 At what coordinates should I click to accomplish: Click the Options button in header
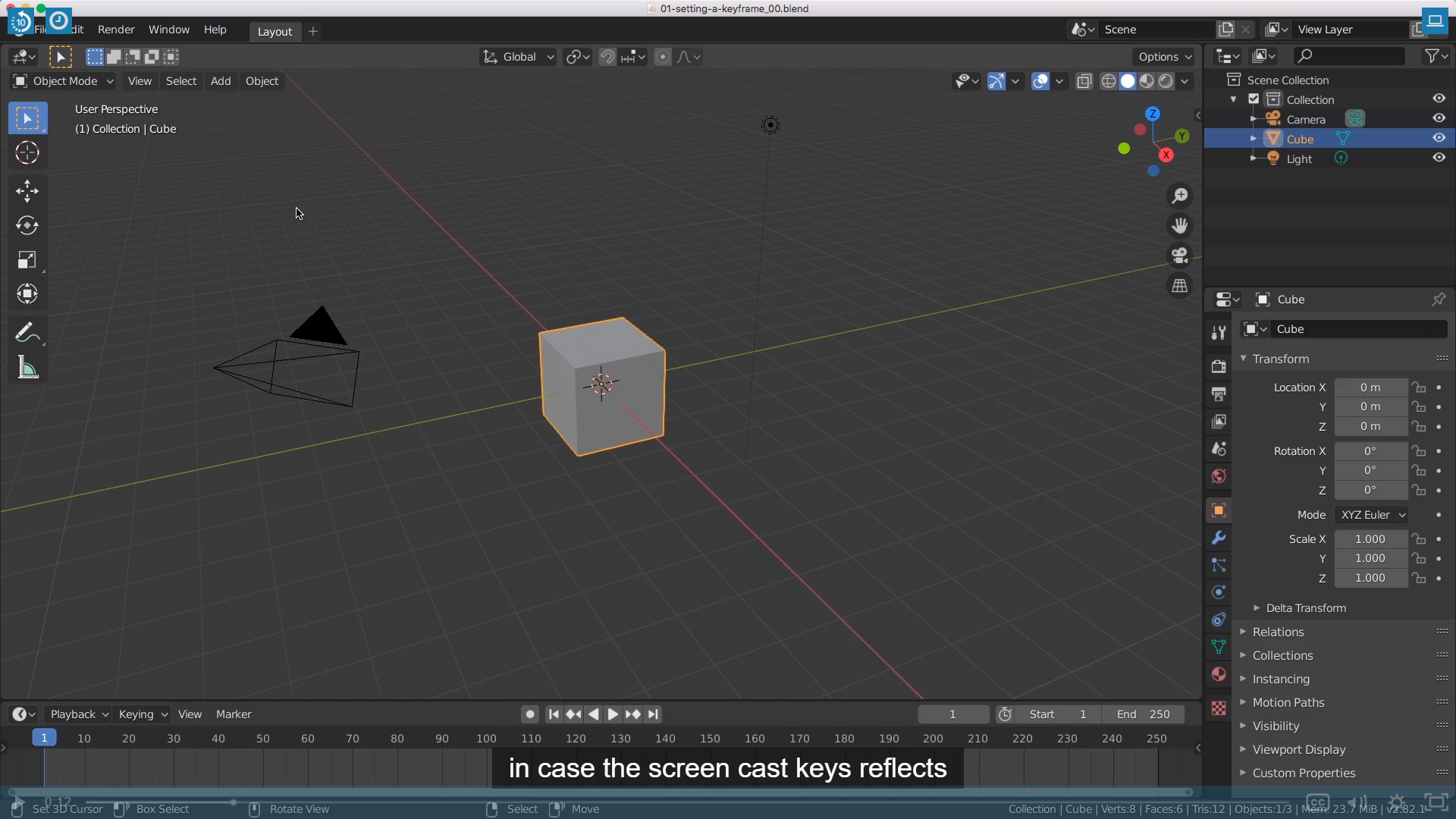pyautogui.click(x=1164, y=57)
